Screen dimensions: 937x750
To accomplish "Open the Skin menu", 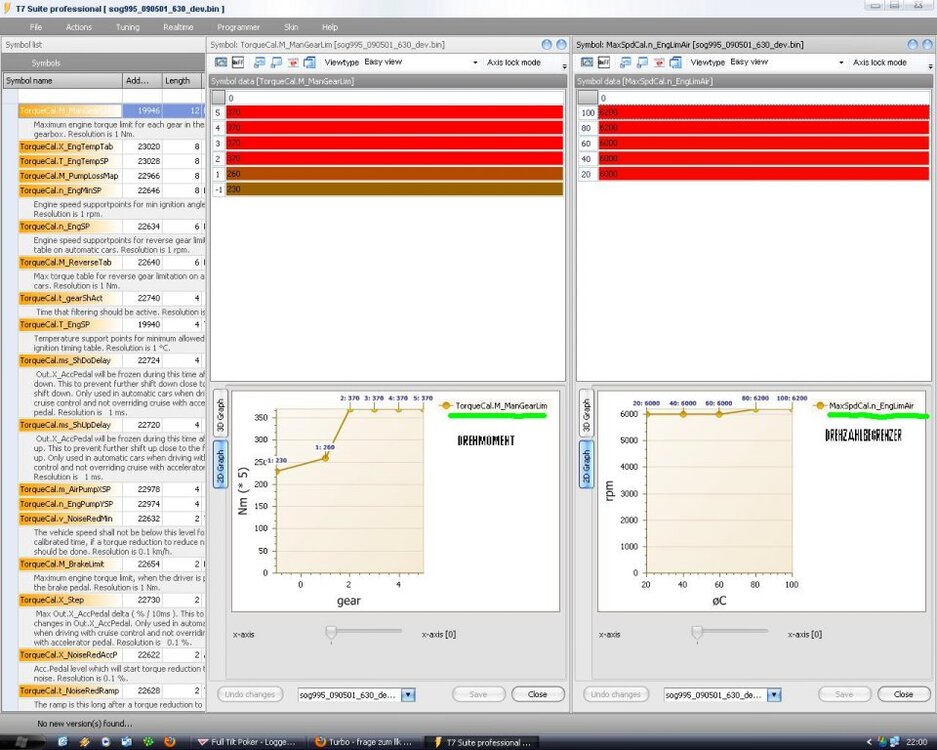I will 291,27.
